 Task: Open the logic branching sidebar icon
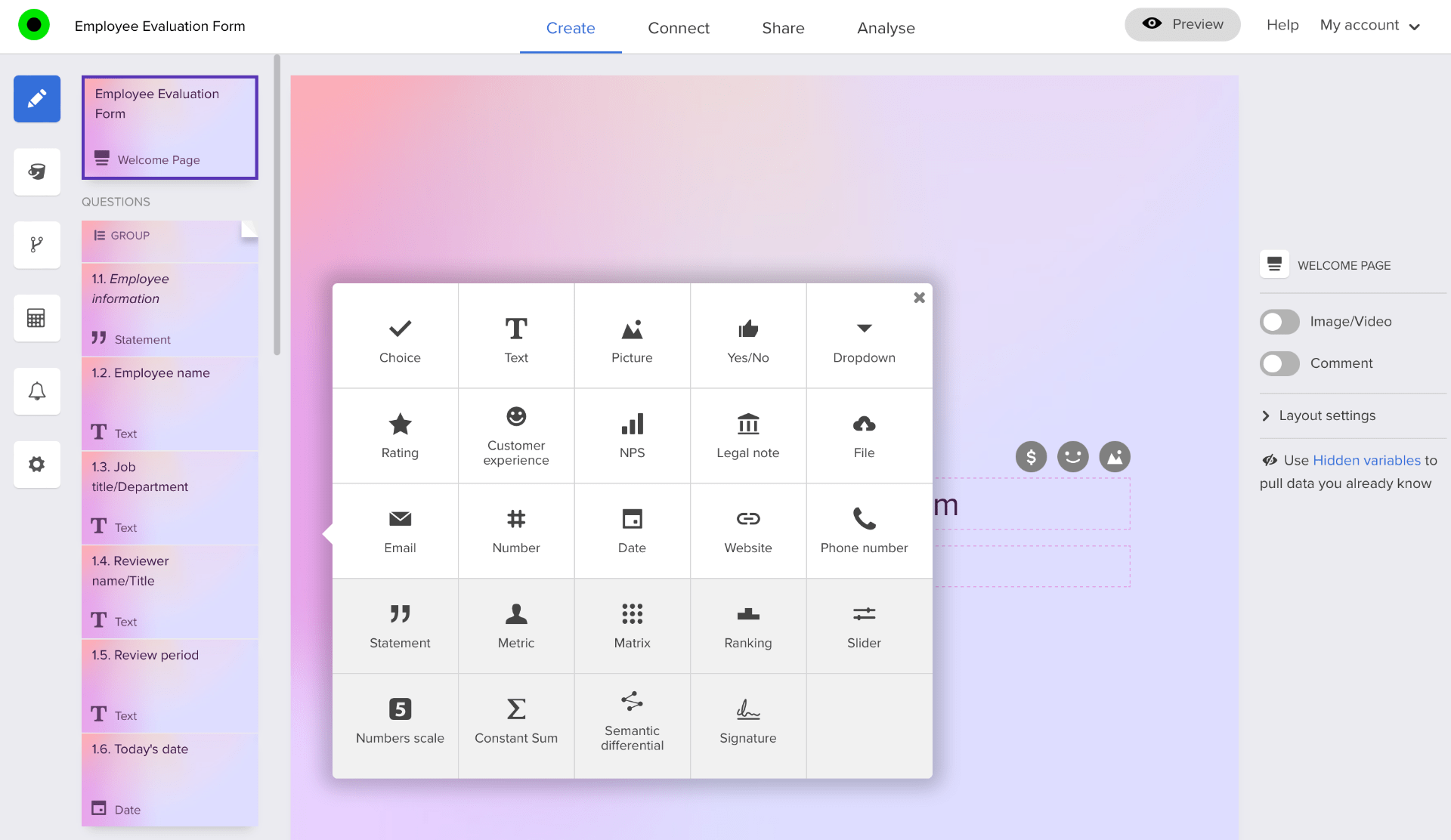(36, 245)
